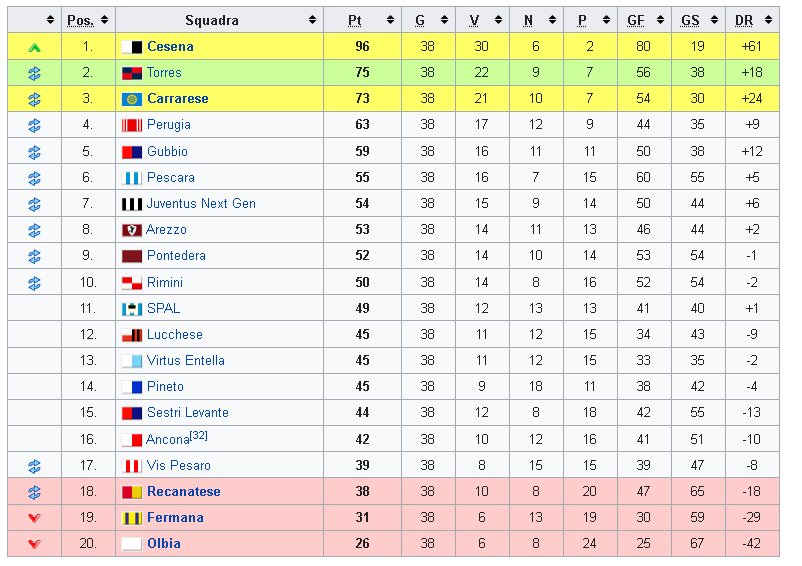Click the Carrarese crest icon

131,99
